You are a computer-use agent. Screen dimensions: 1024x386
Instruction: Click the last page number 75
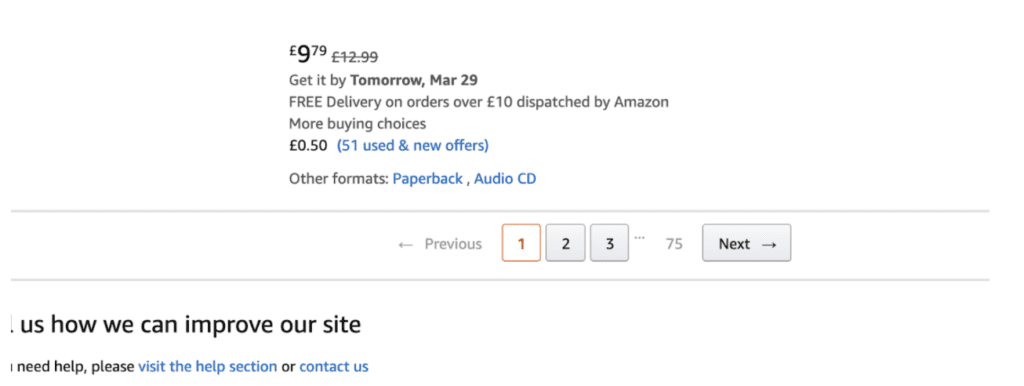pos(674,244)
